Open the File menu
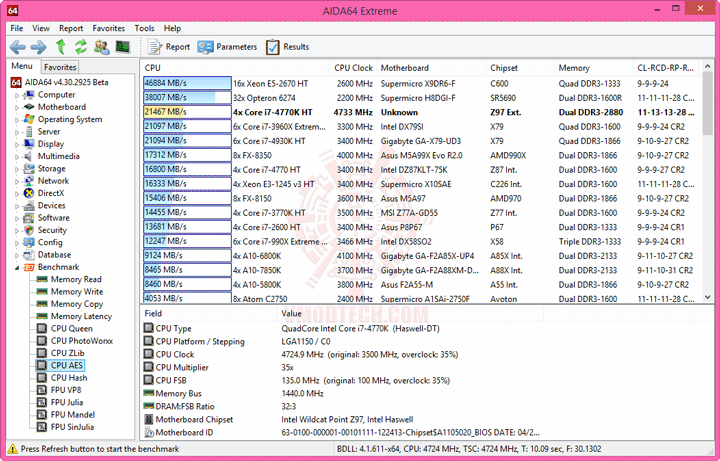 pos(17,28)
